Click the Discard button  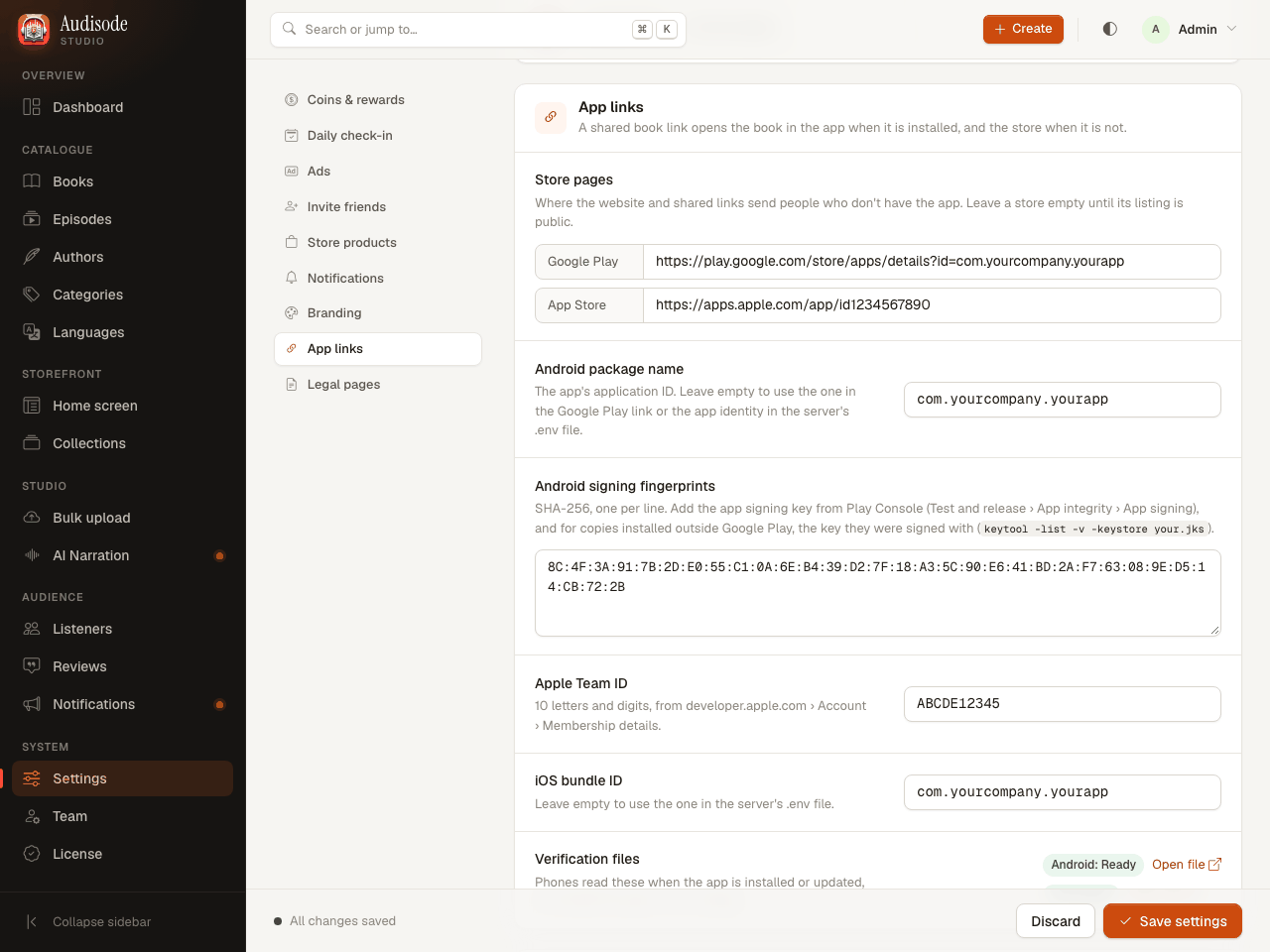pyautogui.click(x=1056, y=921)
